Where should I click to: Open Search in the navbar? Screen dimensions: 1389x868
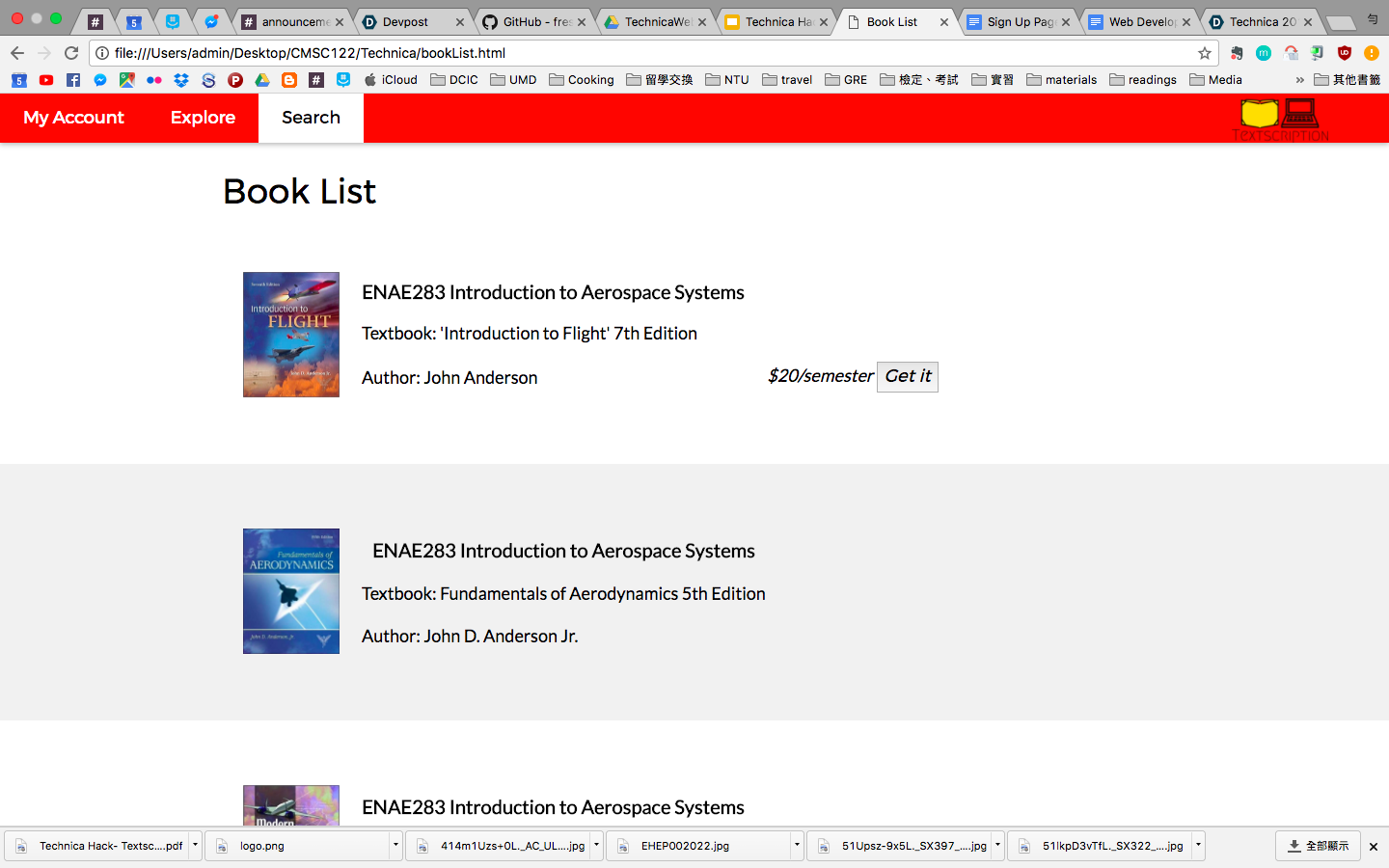[x=311, y=118]
